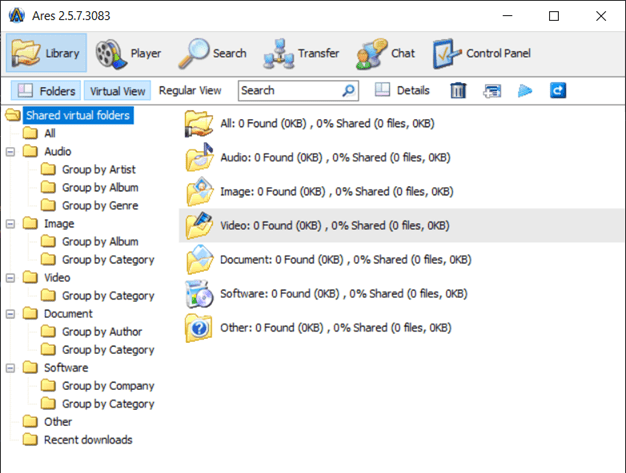Collapse the Software tree node
Screen dimensions: 626x473
tap(10, 368)
